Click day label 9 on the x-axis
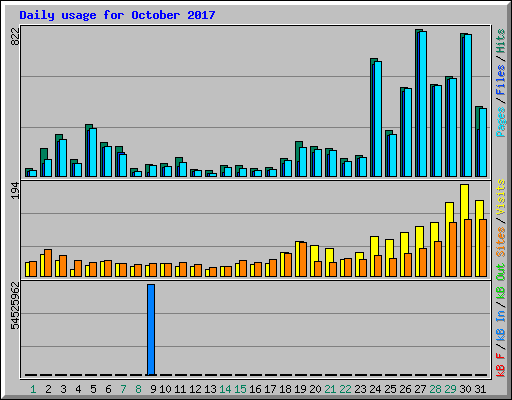 tap(153, 389)
